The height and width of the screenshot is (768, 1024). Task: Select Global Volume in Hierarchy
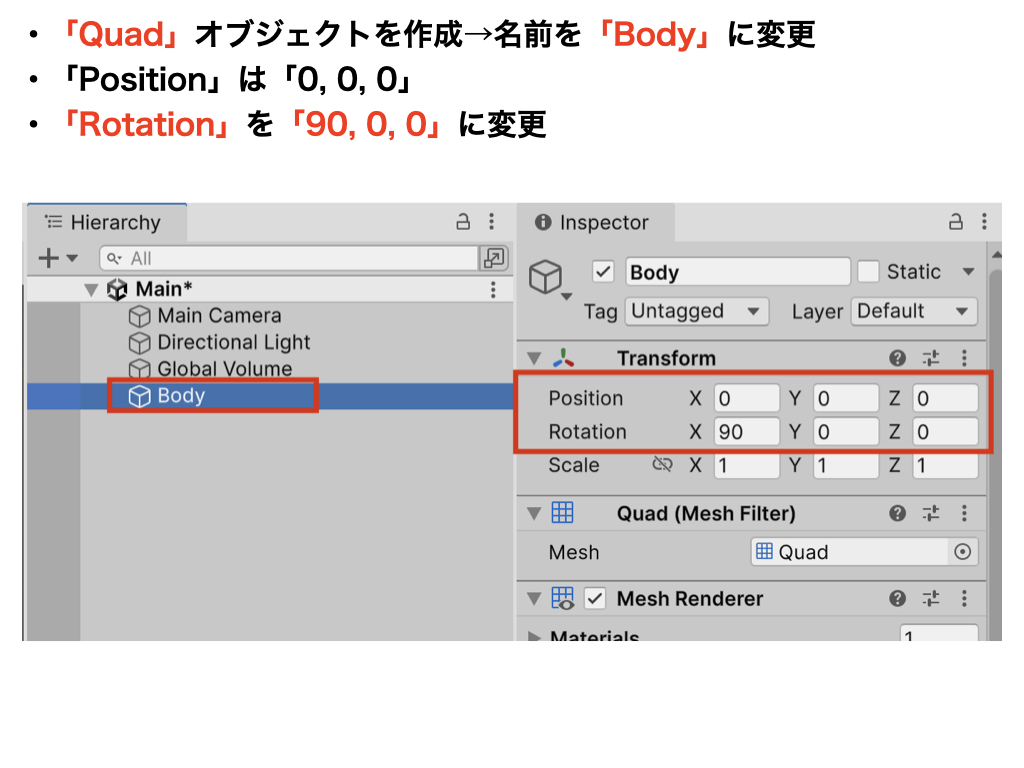tap(225, 368)
